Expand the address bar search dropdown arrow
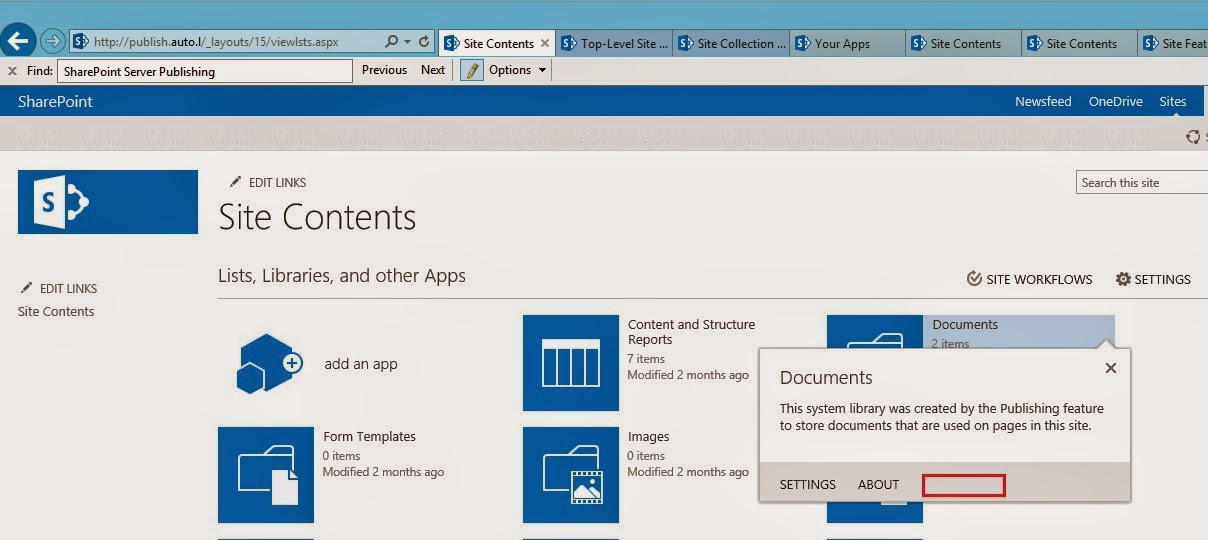 (x=407, y=42)
